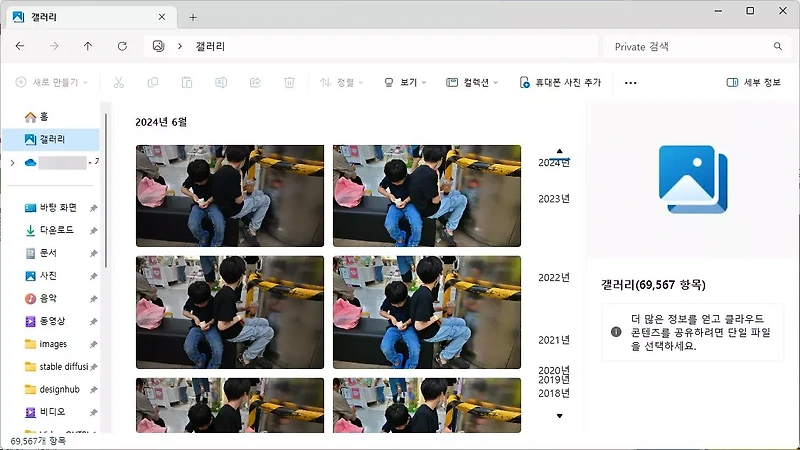This screenshot has width=800, height=450.
Task: Jump to 2021년 on timeline scrubber
Action: click(x=554, y=340)
